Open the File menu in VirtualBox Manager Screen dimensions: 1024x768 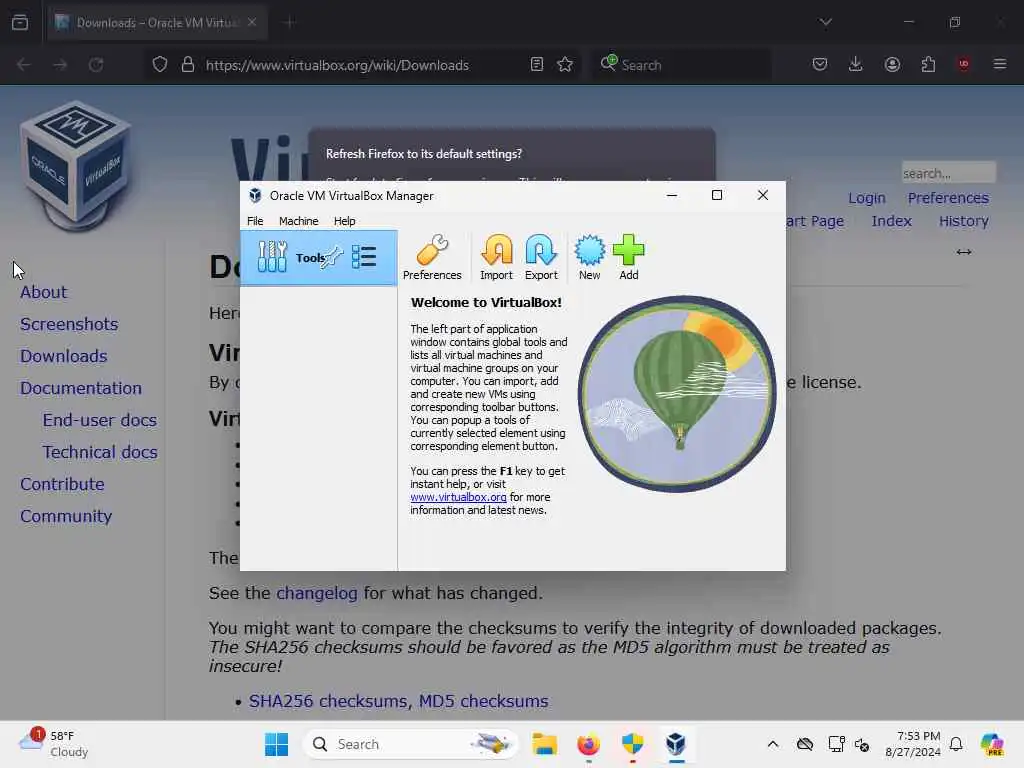tap(255, 221)
